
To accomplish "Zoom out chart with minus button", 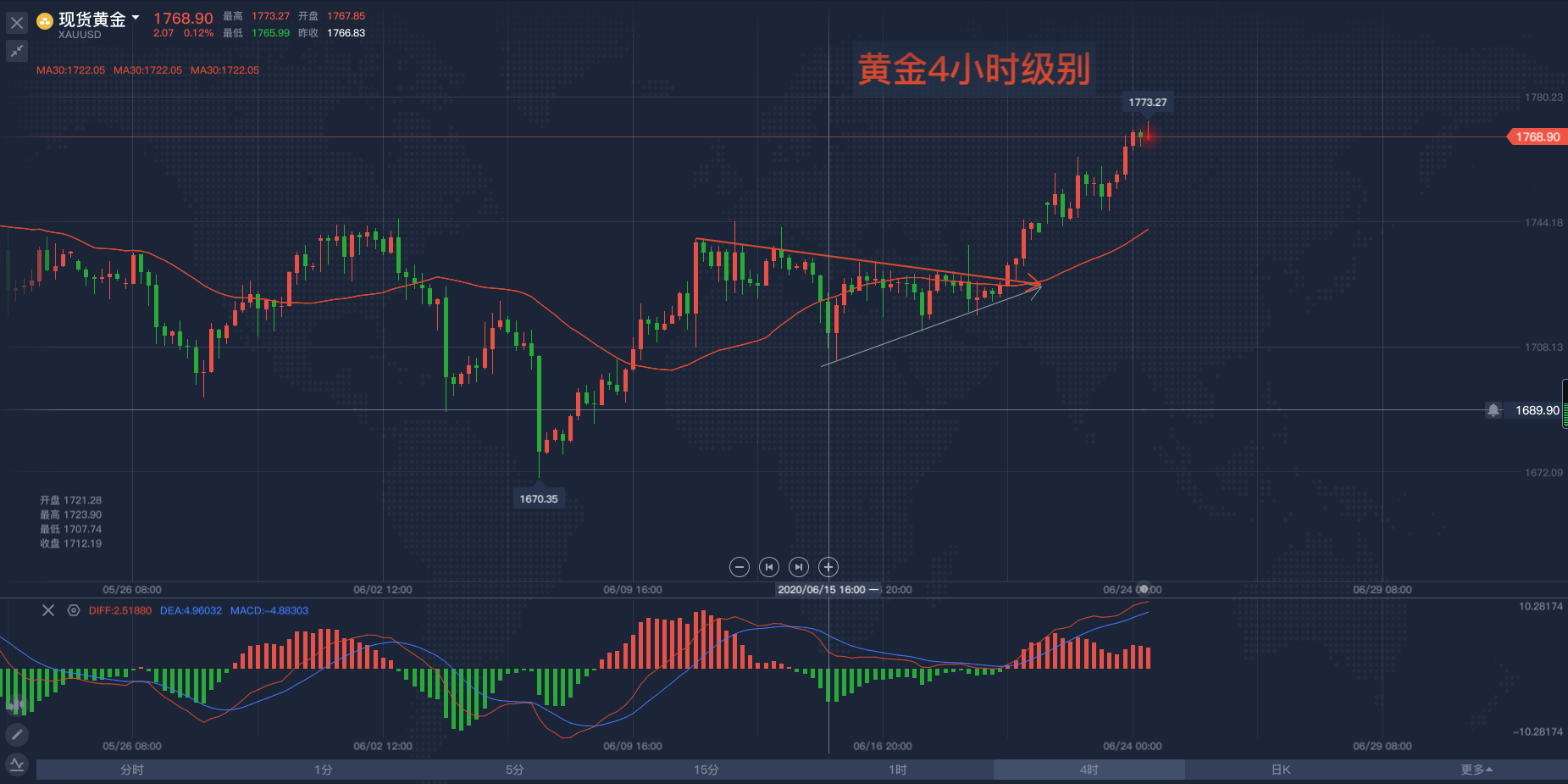I will (x=740, y=567).
